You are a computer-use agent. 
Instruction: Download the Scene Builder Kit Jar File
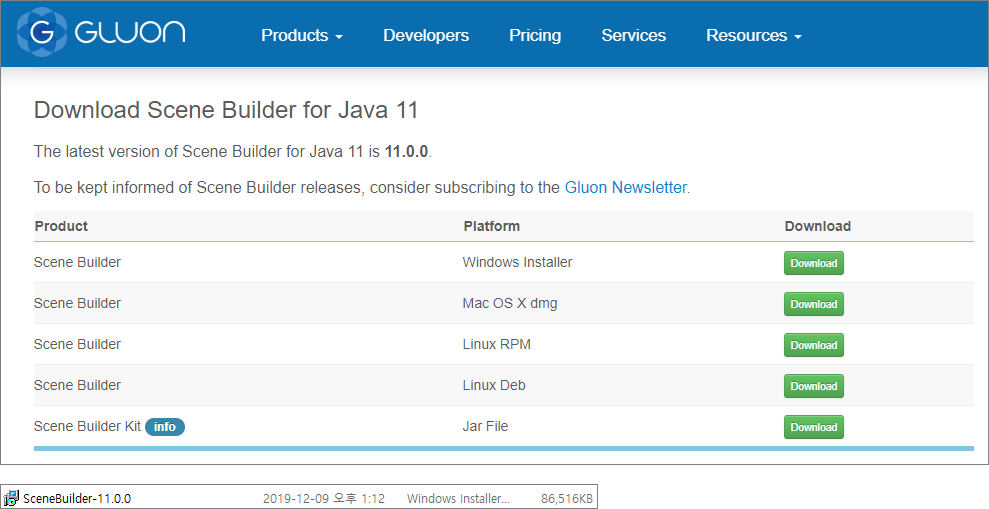814,427
